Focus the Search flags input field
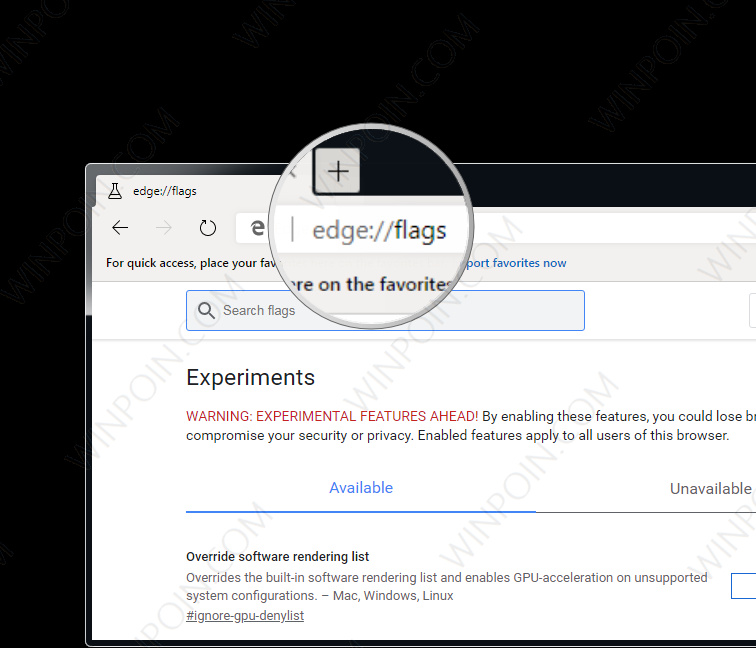756x648 pixels. pyautogui.click(x=385, y=310)
